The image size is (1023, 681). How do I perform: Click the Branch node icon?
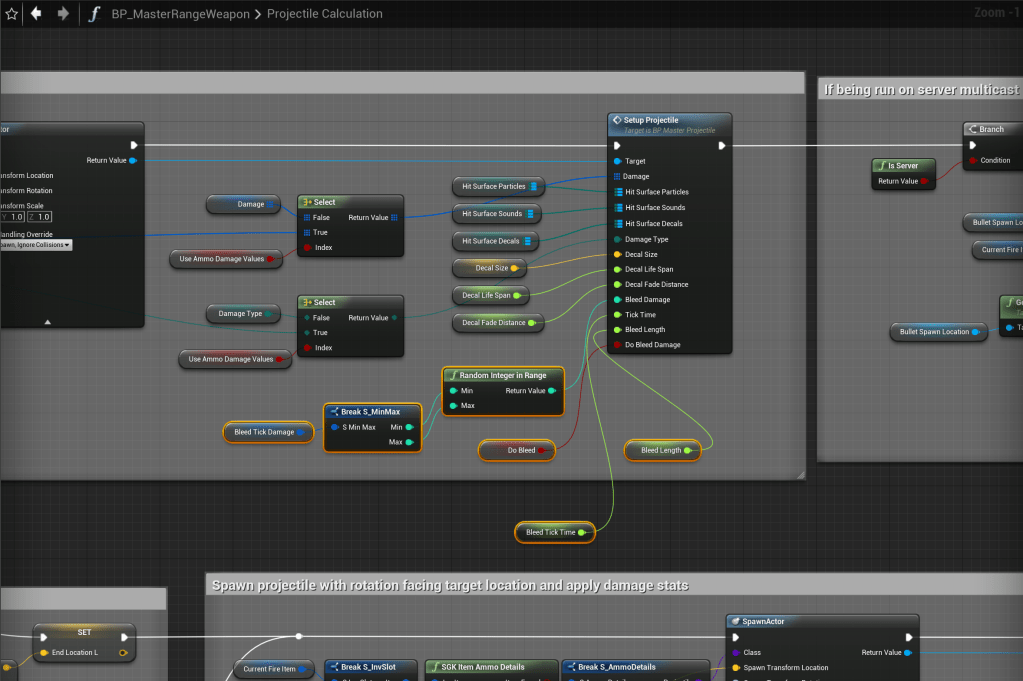(x=972, y=129)
